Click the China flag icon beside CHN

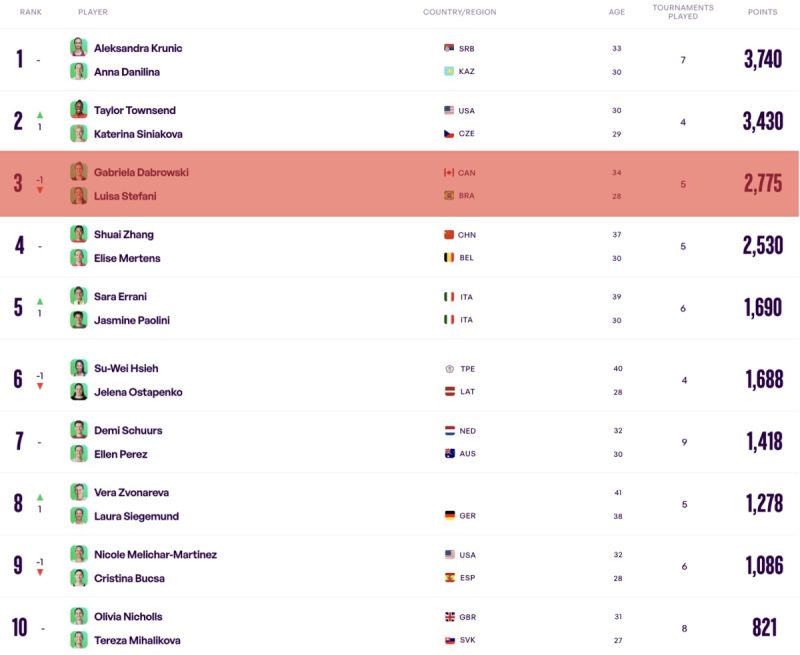point(449,235)
